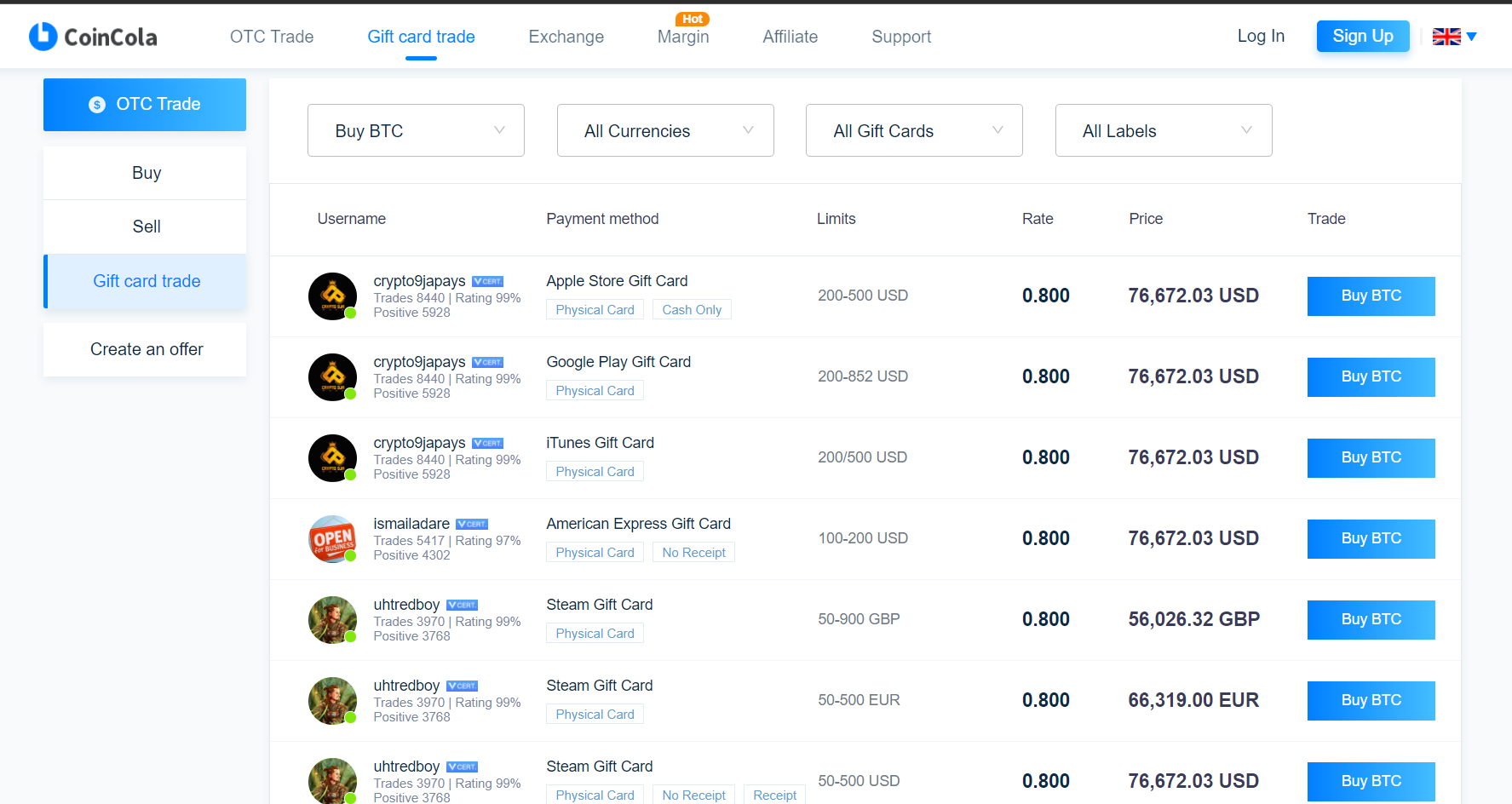
Task: Buy BTC from uhtredboy's 50-500 EUR offer
Action: [1371, 701]
